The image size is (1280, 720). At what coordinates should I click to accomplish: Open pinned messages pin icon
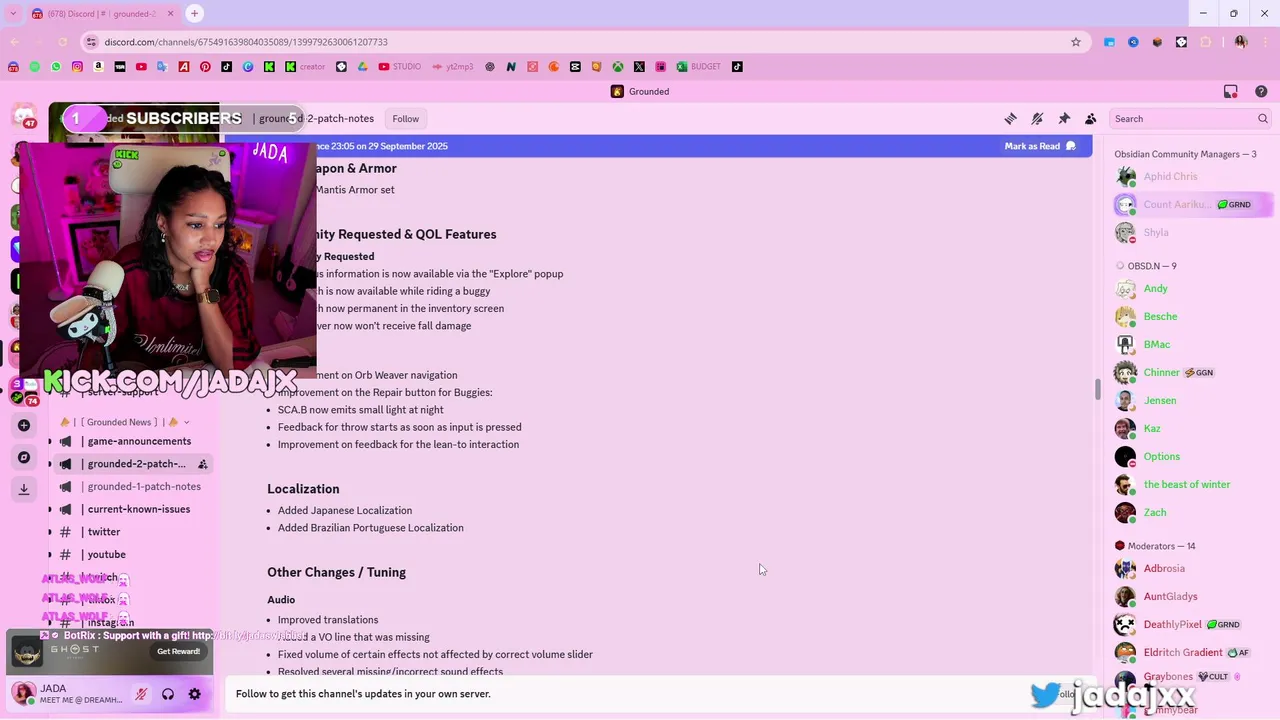point(1064,118)
